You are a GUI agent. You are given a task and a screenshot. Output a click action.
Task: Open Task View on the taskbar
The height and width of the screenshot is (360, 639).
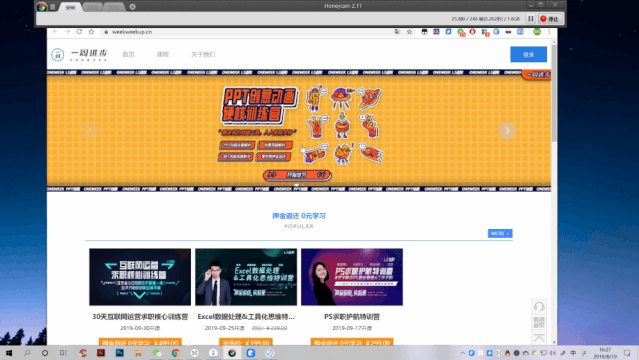[63, 353]
